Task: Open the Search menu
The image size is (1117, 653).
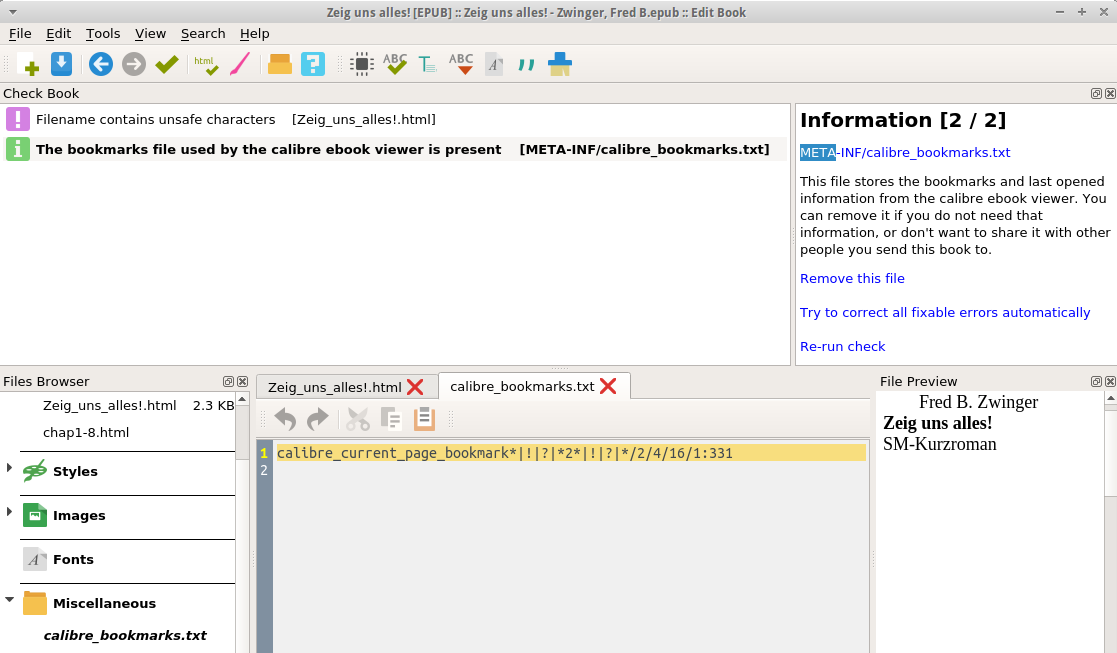Action: coord(203,33)
